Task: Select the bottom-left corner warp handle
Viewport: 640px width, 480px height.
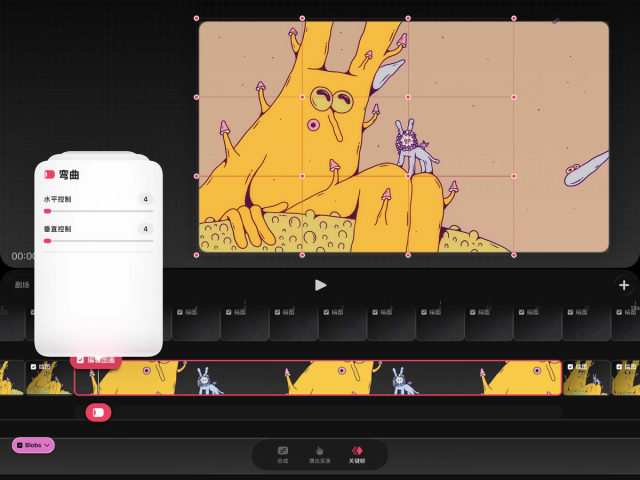Action: [x=196, y=255]
